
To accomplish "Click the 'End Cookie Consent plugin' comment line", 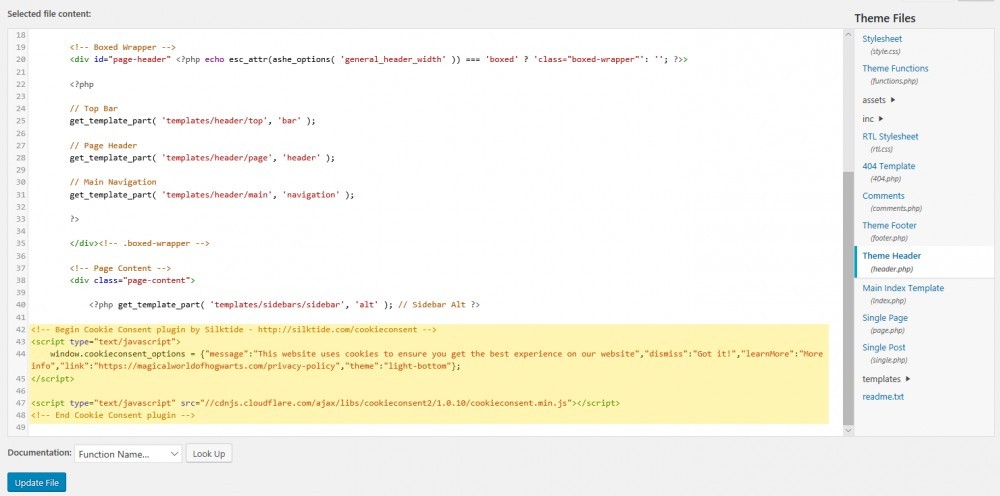I will click(x=113, y=415).
